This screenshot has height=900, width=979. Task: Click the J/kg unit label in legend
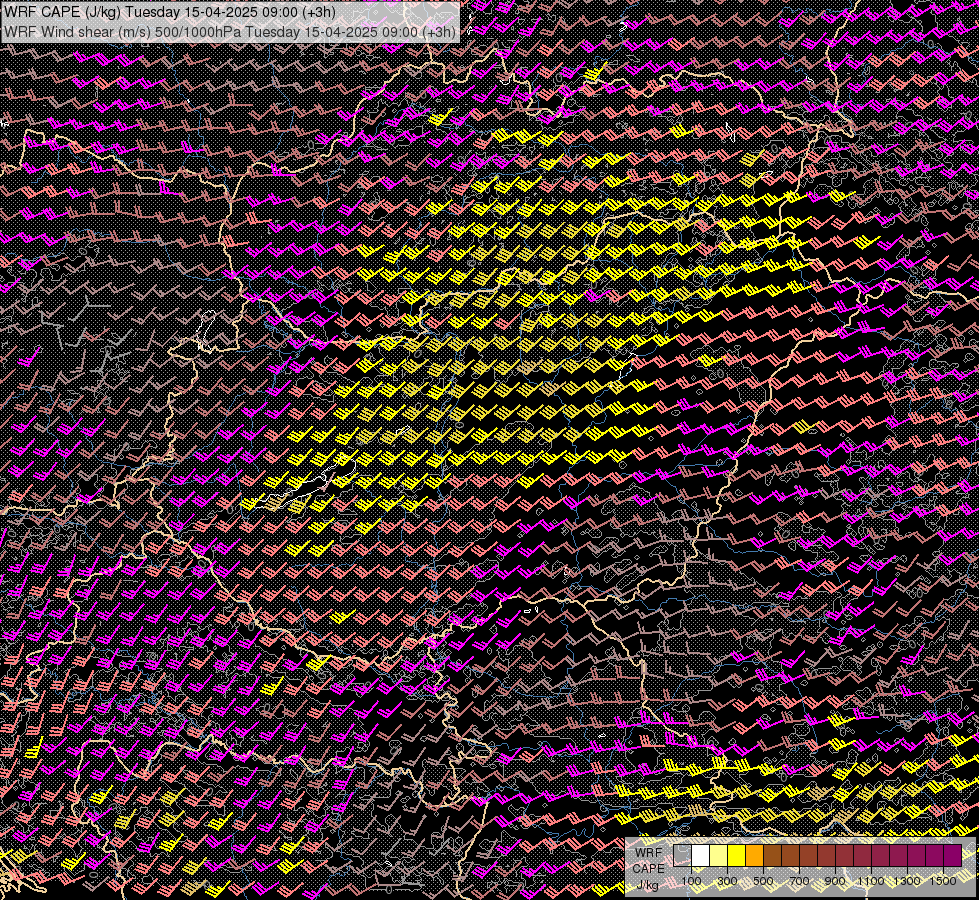point(647,885)
